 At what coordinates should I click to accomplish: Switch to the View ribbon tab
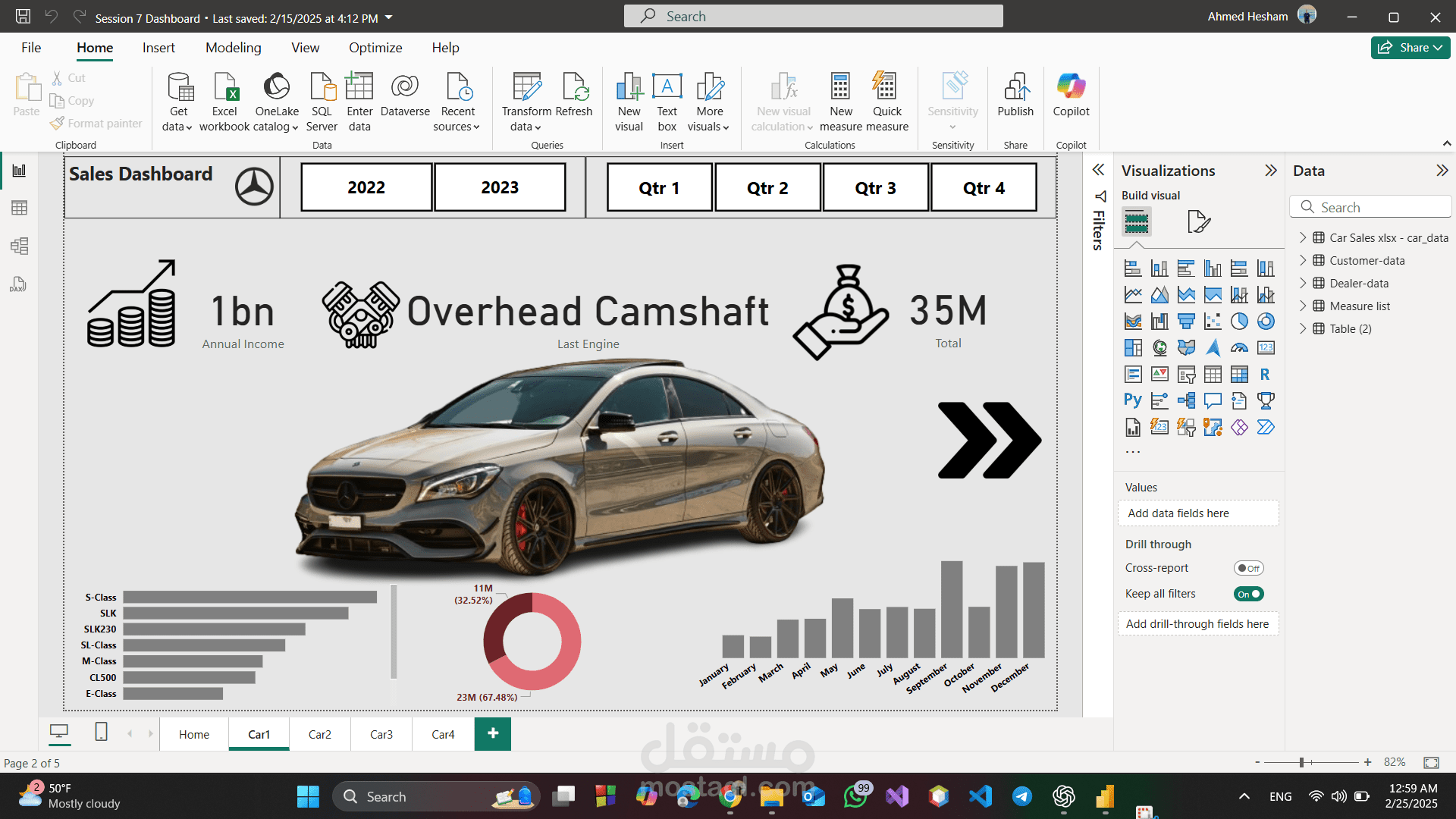[x=306, y=48]
